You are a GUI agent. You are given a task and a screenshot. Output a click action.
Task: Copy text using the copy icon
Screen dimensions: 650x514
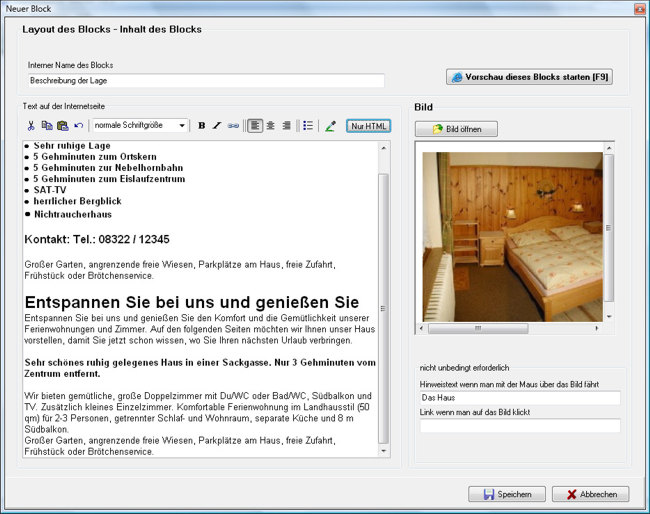click(47, 126)
